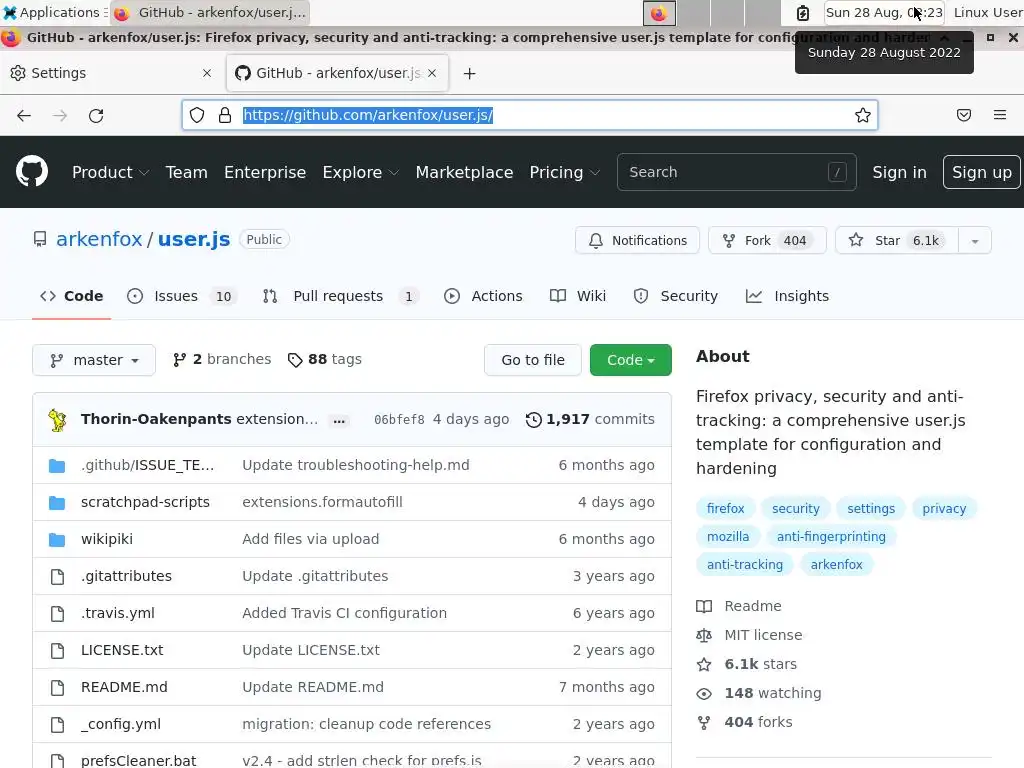Open the Product dropdown menu
Viewport: 1024px width, 768px height.
point(110,172)
